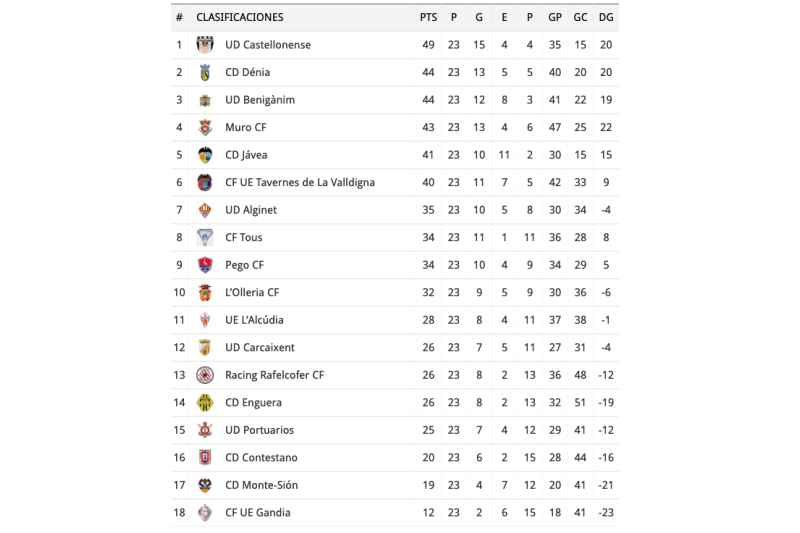800x533 pixels.
Task: Click the Muro CF team crest
Action: point(205,127)
